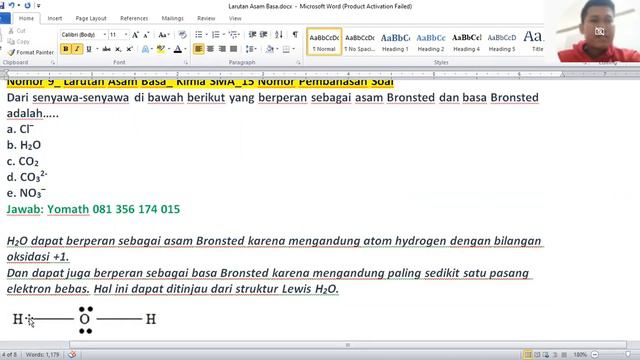The height and width of the screenshot is (360, 640).
Task: Apply the Normal style
Action: [324, 42]
